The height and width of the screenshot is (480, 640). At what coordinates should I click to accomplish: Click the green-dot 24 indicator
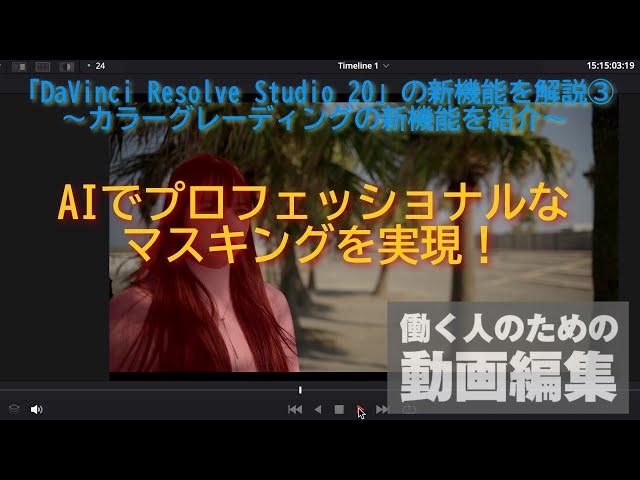(x=96, y=66)
